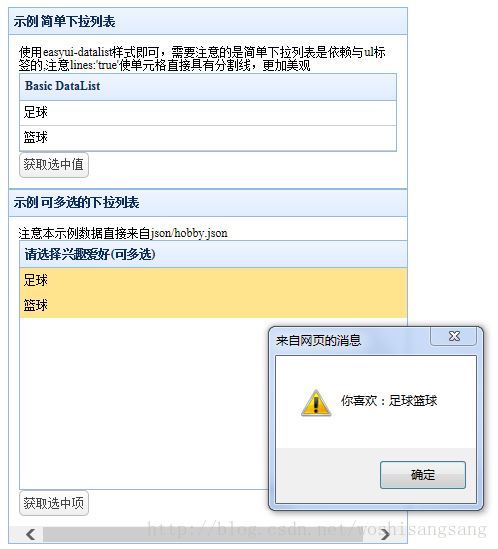Click the 确定 button in the dialog

click(423, 475)
